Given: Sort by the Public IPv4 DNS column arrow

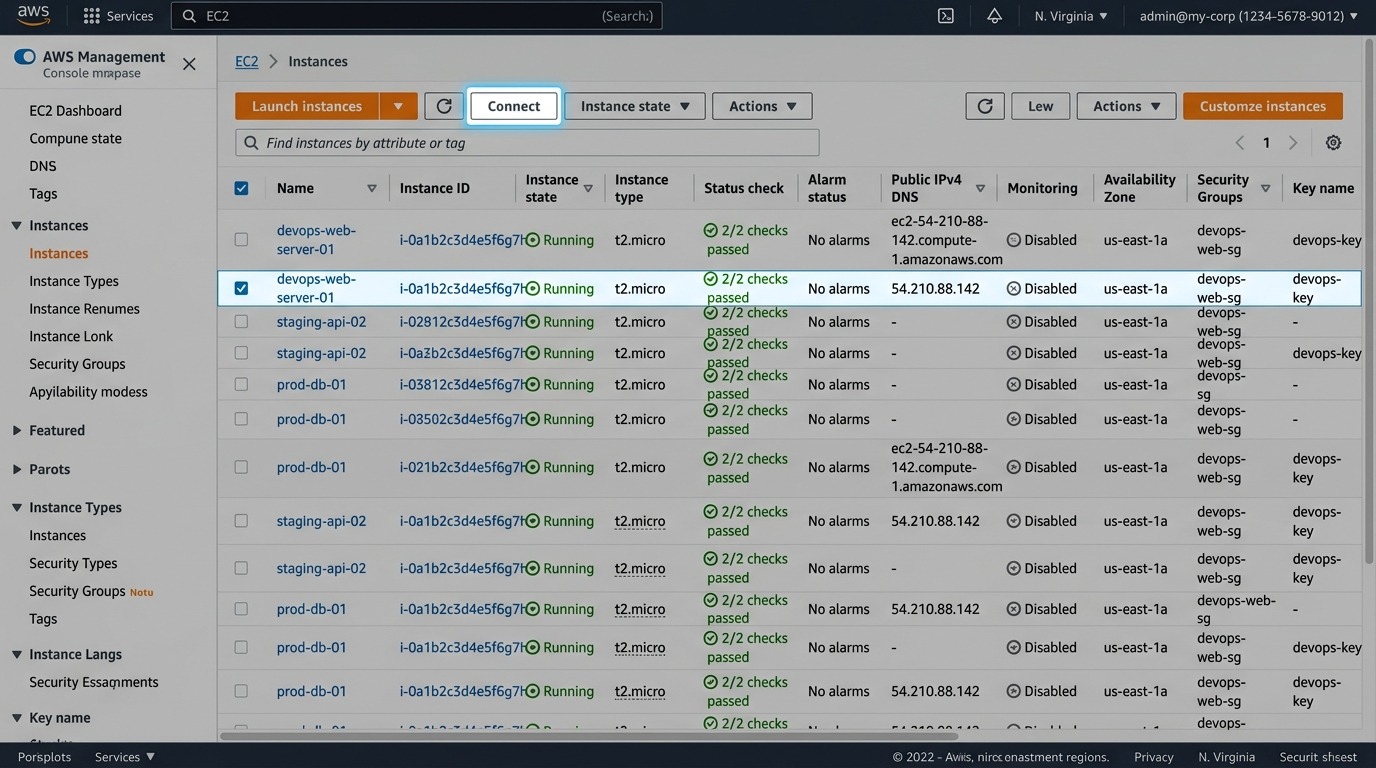Looking at the screenshot, I should click(980, 188).
